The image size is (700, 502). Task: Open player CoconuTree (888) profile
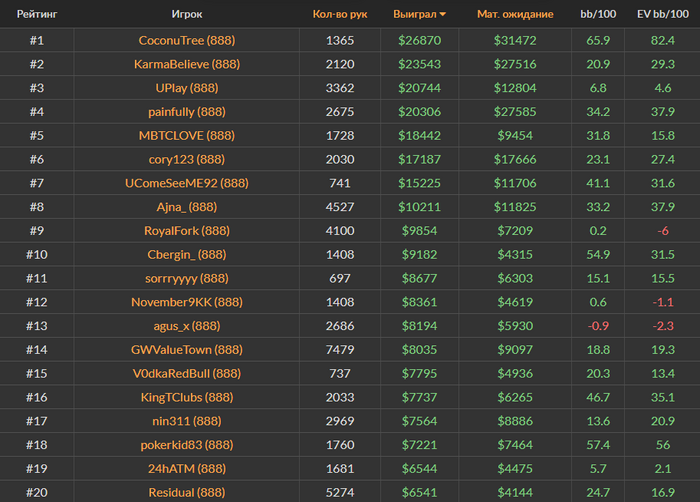(x=187, y=41)
